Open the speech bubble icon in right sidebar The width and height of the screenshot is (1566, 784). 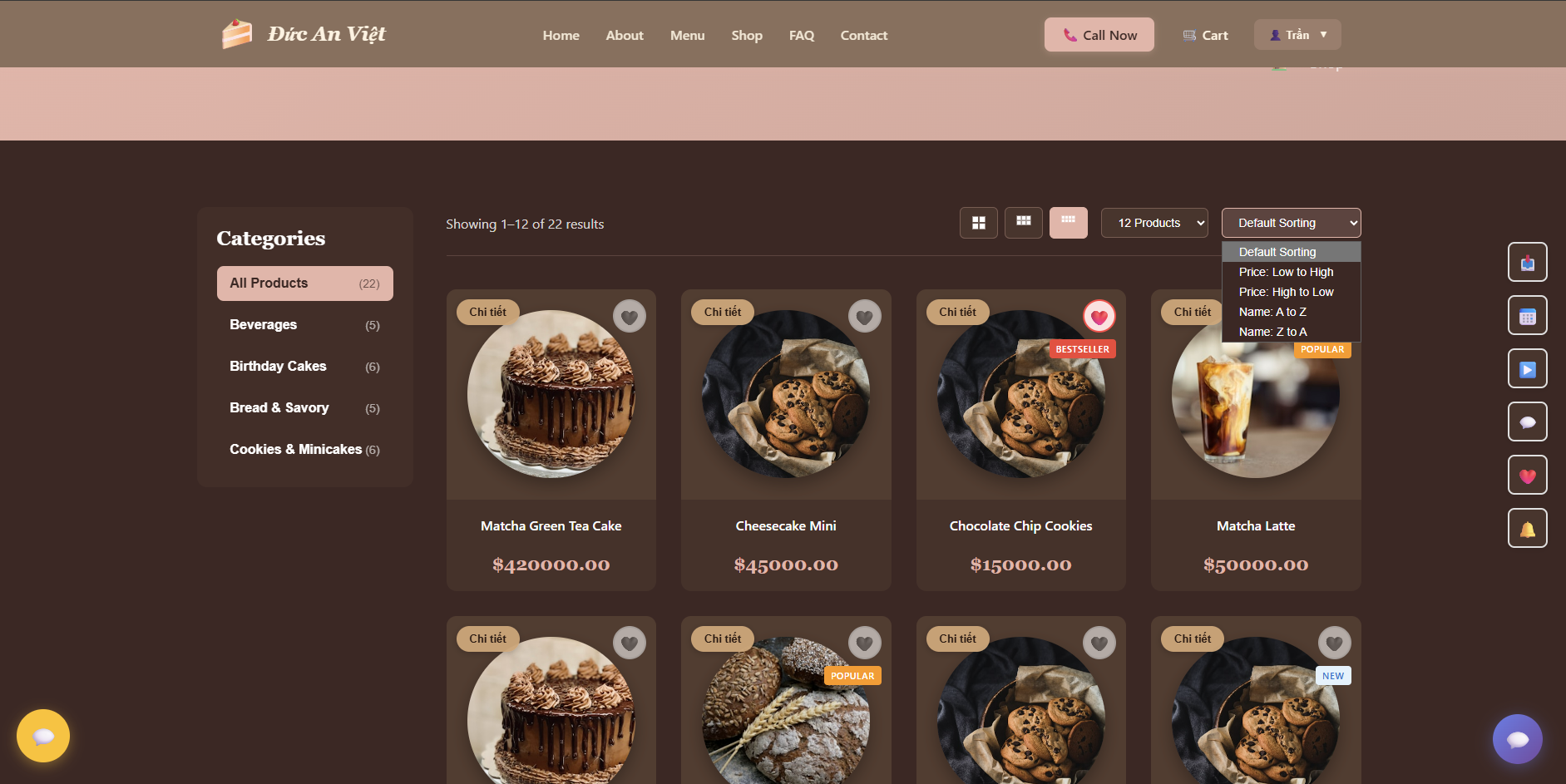pyautogui.click(x=1528, y=422)
